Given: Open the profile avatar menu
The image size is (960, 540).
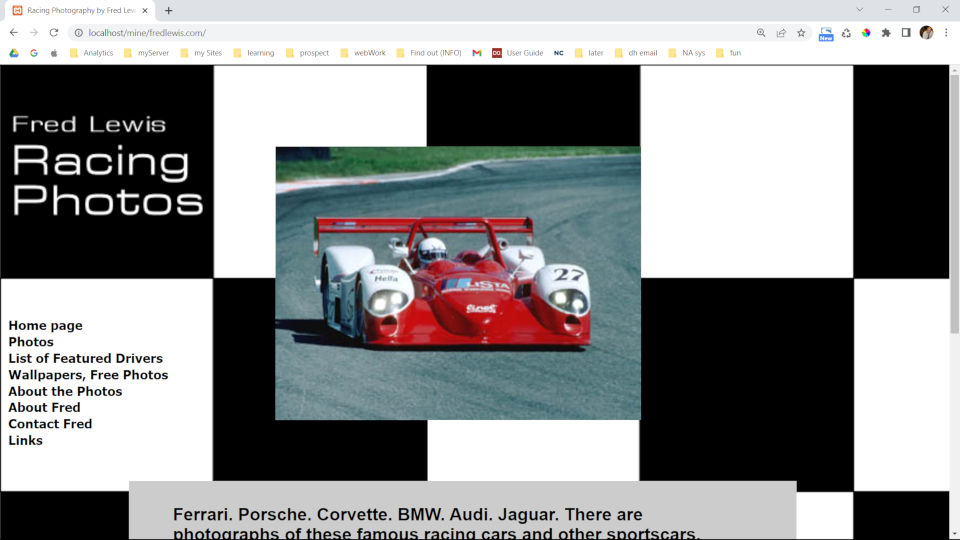Looking at the screenshot, I should click(926, 33).
